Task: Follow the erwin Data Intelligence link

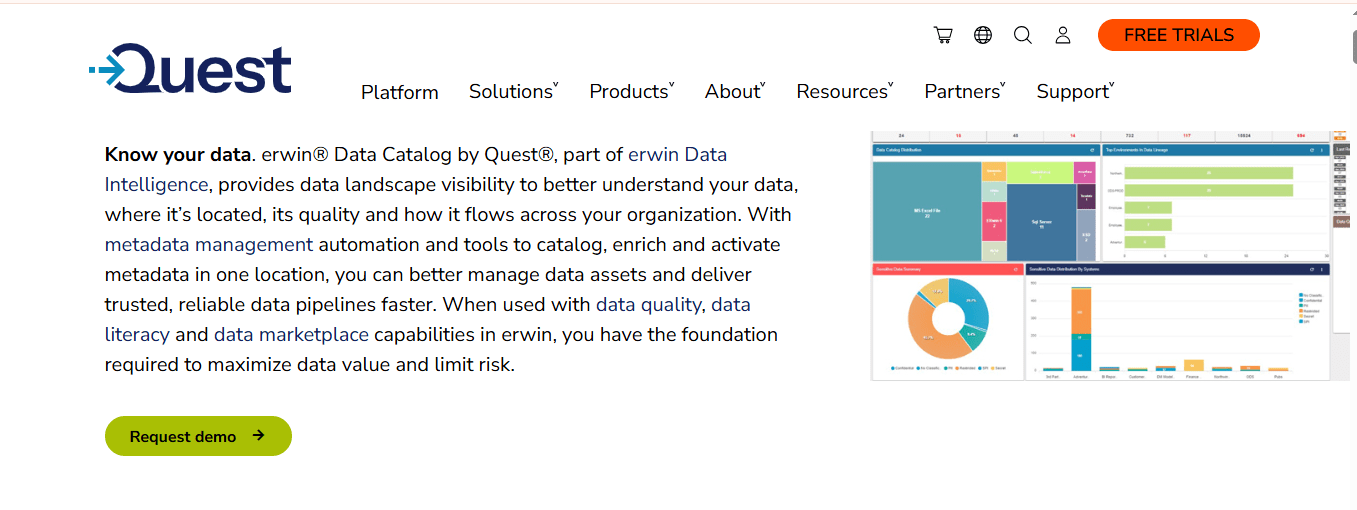Action: (416, 169)
